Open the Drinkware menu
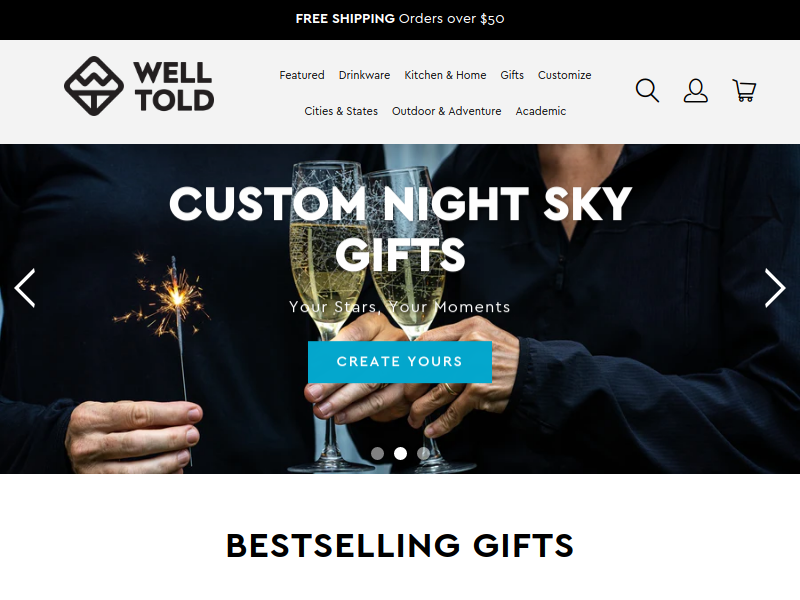Screen dimensions: 800x600 pos(364,75)
